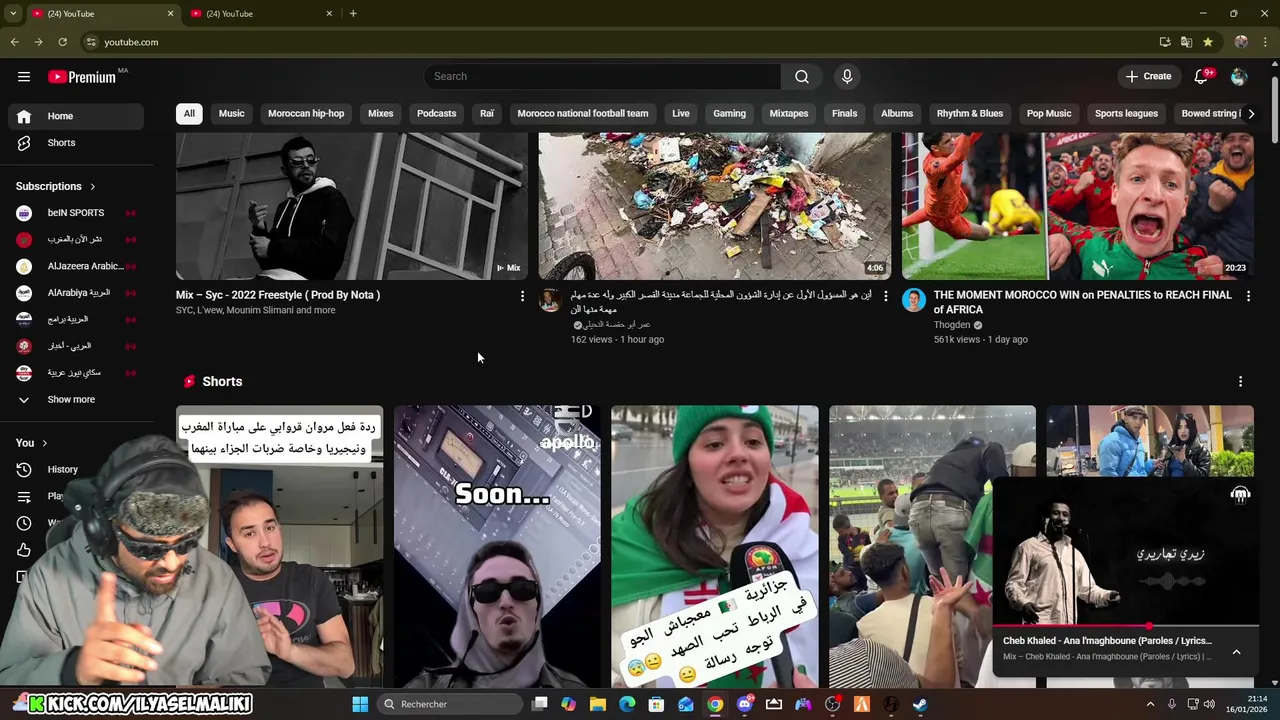The height and width of the screenshot is (720, 1280).
Task: Go back in Chrome
Action: (x=14, y=42)
